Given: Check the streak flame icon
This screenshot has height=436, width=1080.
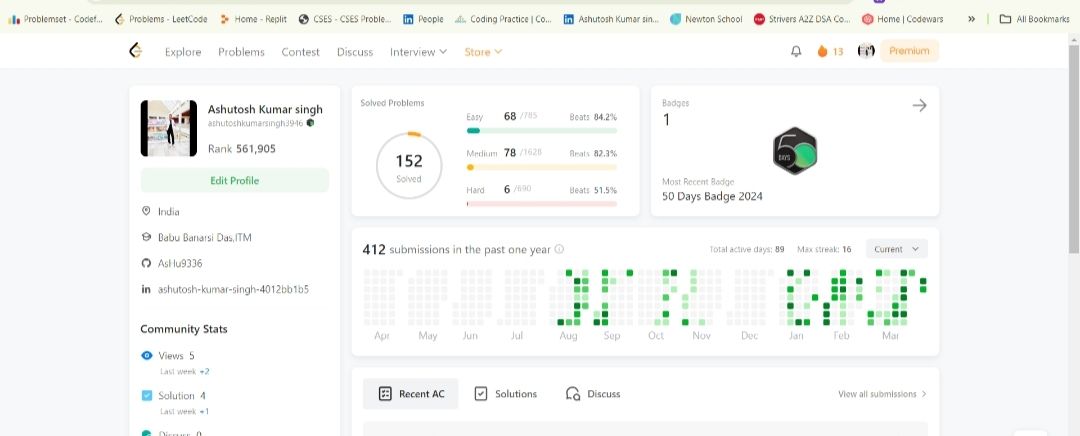Looking at the screenshot, I should 822,51.
